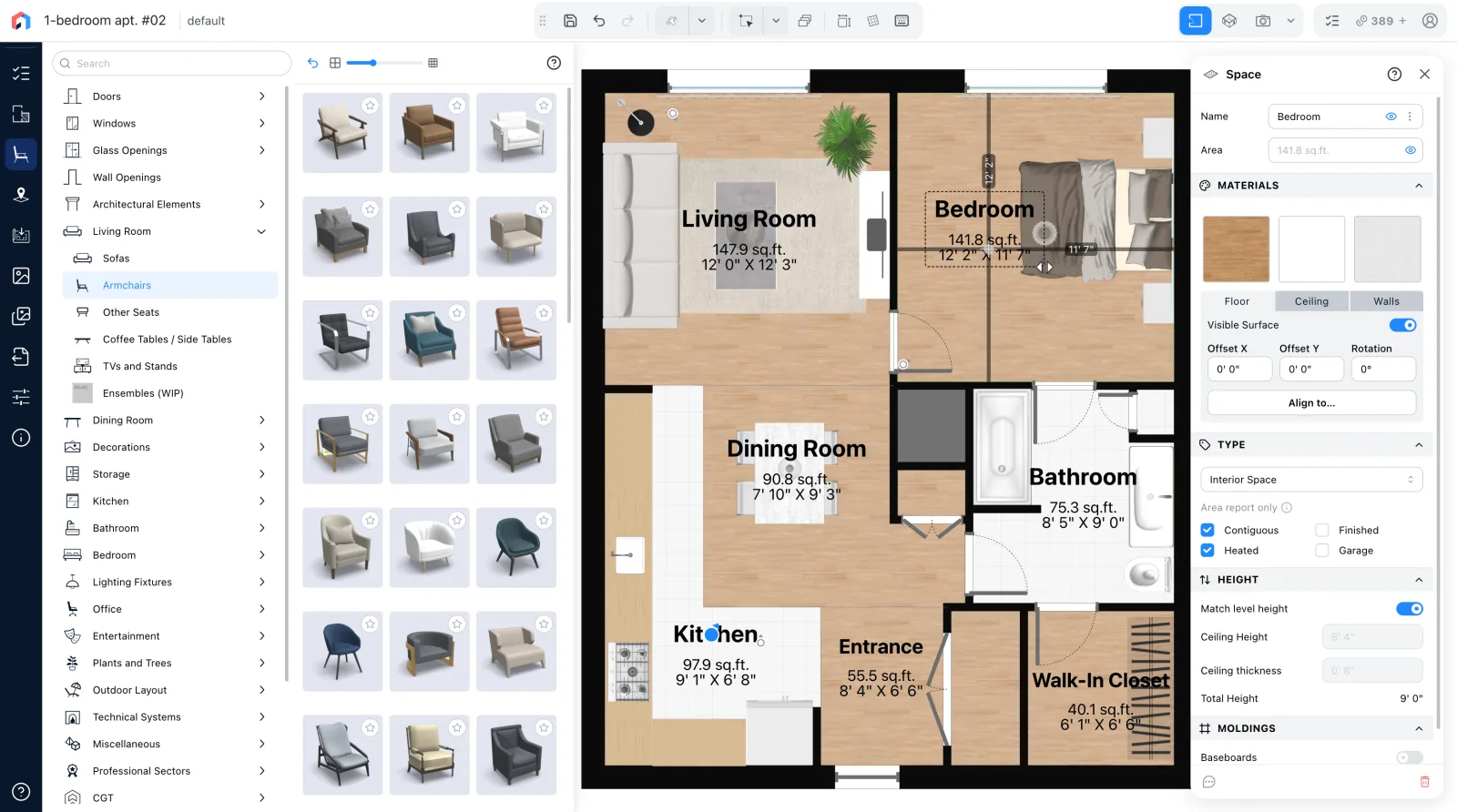Collapse the MATERIALS section
This screenshot has height=812, width=1457.
tap(1419, 186)
